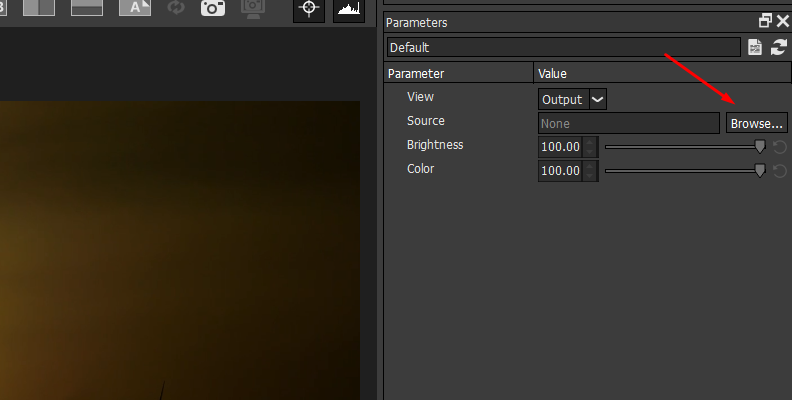Select the View parameter label

pos(420,97)
